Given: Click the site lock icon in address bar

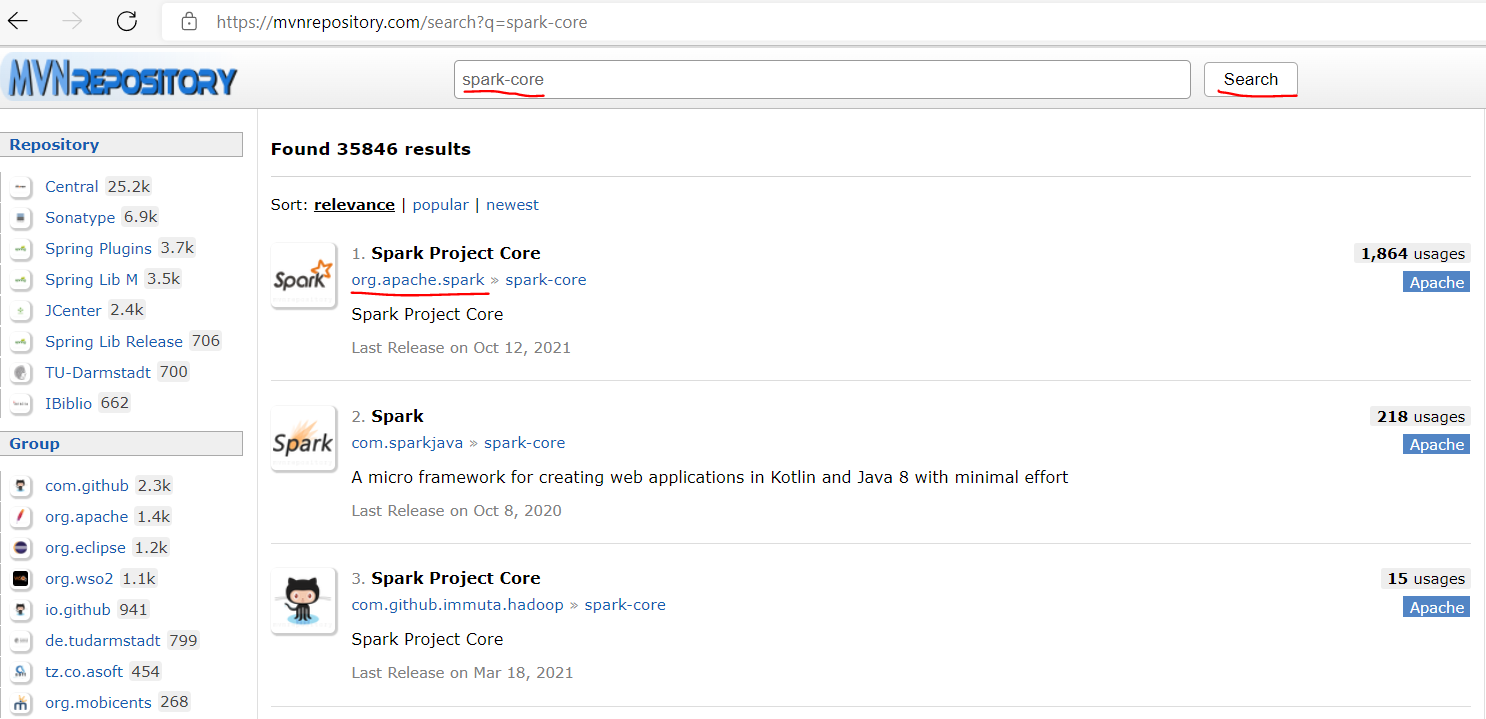Looking at the screenshot, I should click(189, 21).
